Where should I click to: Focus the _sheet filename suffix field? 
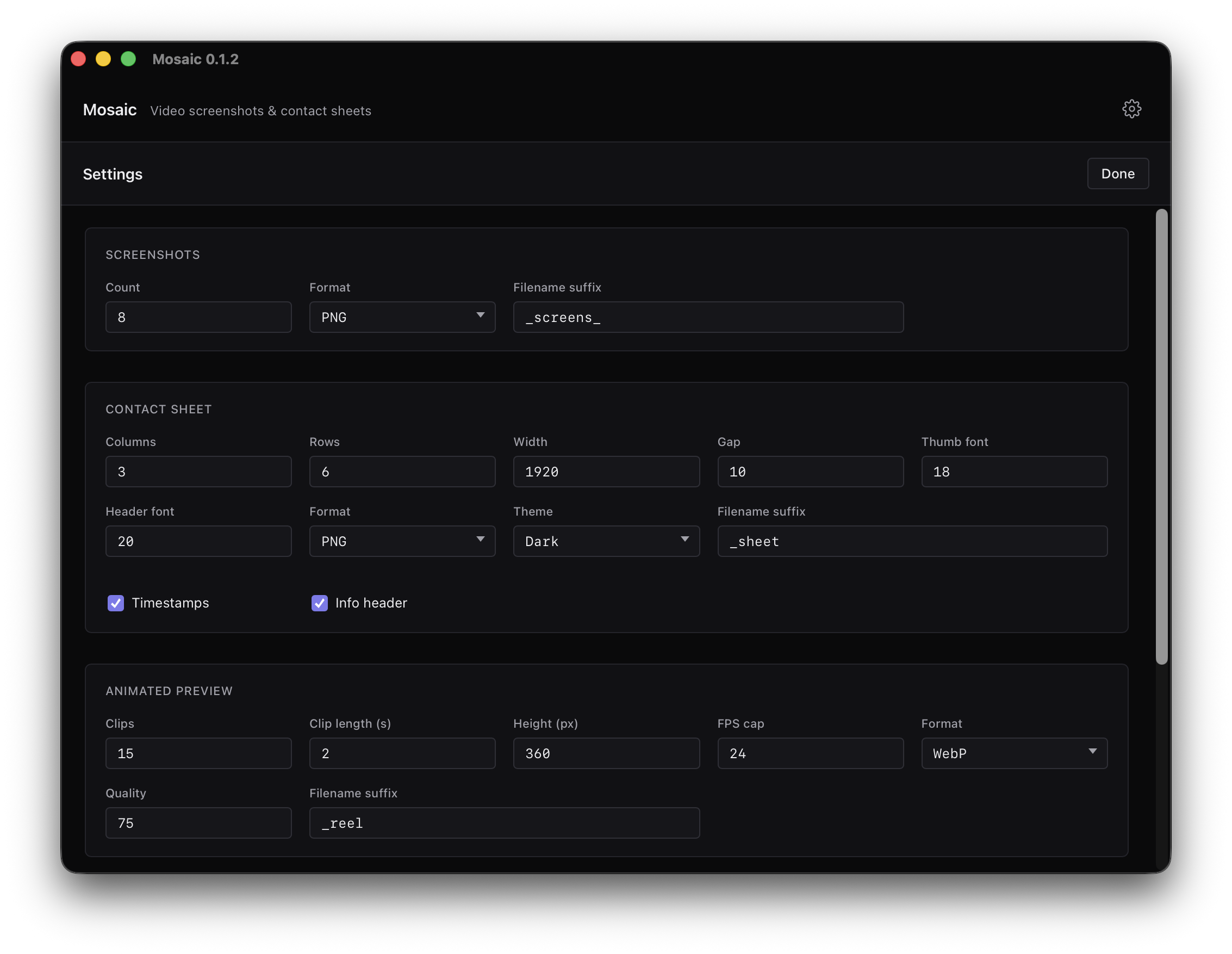click(912, 541)
